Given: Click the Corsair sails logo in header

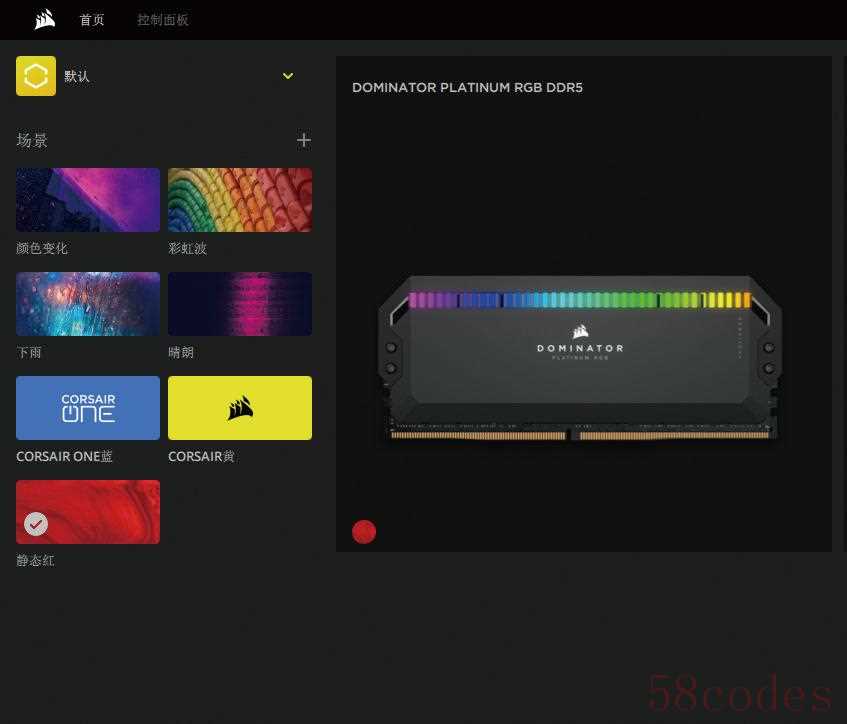Looking at the screenshot, I should (45, 19).
